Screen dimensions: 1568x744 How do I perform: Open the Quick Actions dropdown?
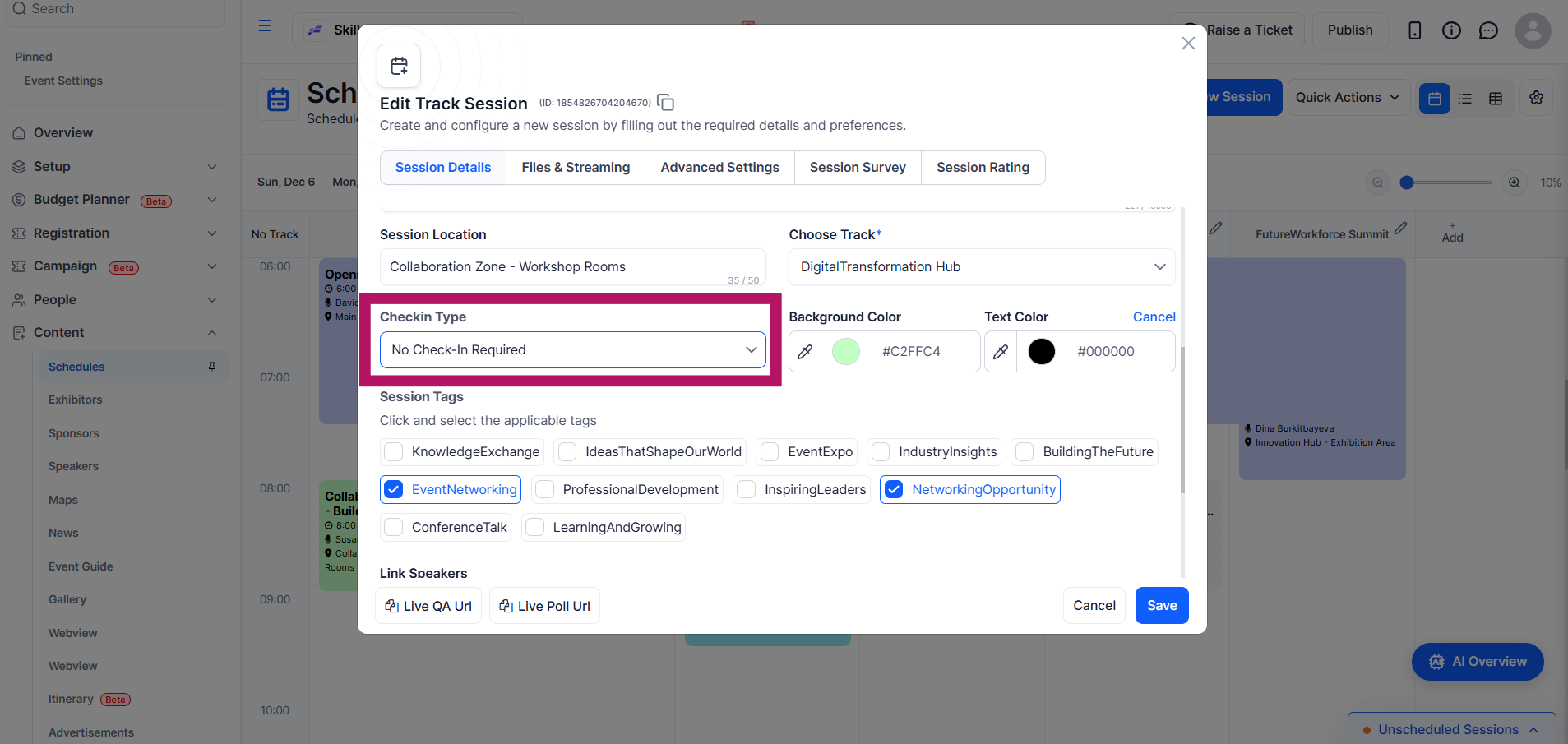pos(1348,98)
